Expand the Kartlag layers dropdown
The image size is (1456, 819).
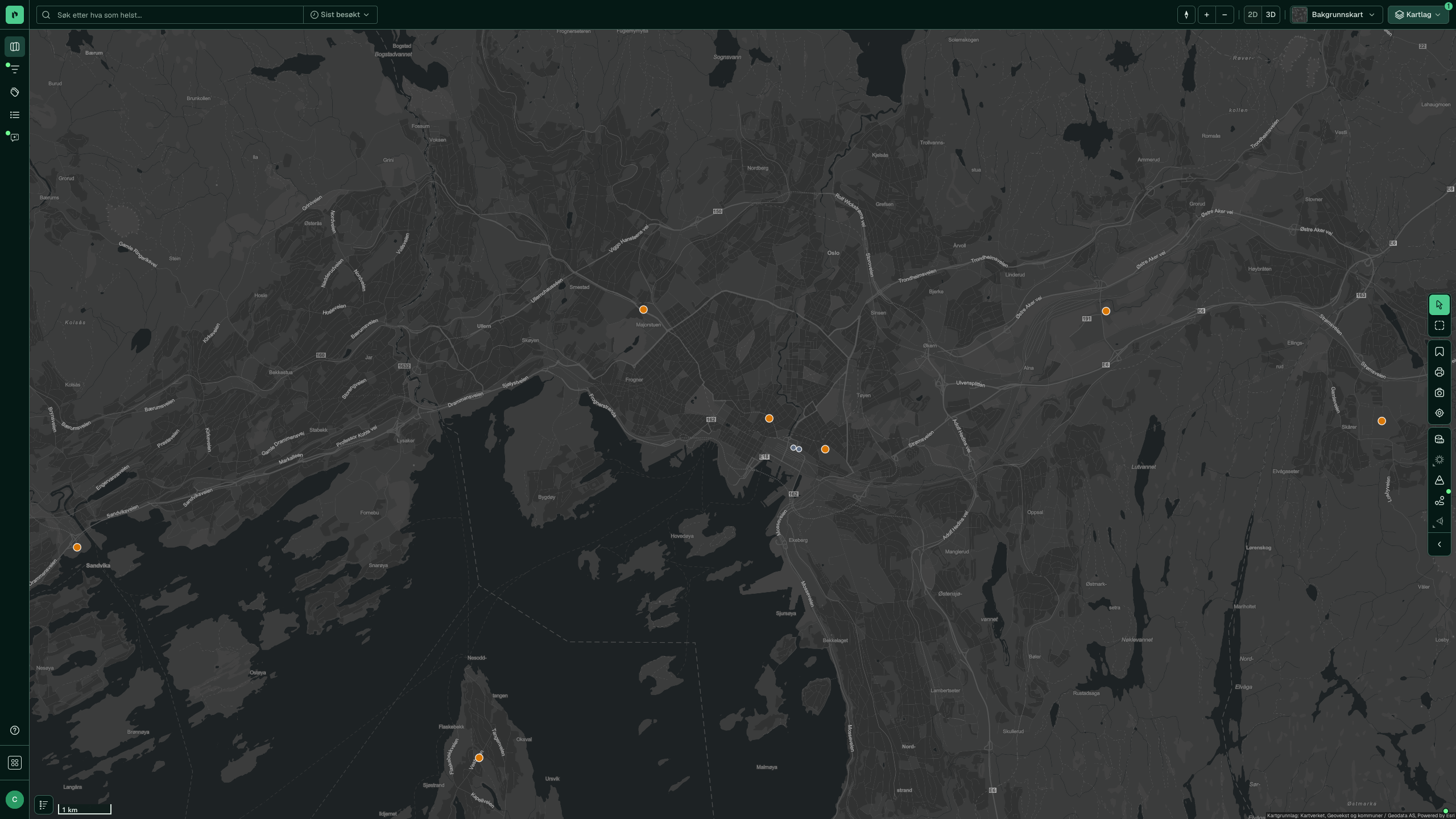pos(1418,15)
